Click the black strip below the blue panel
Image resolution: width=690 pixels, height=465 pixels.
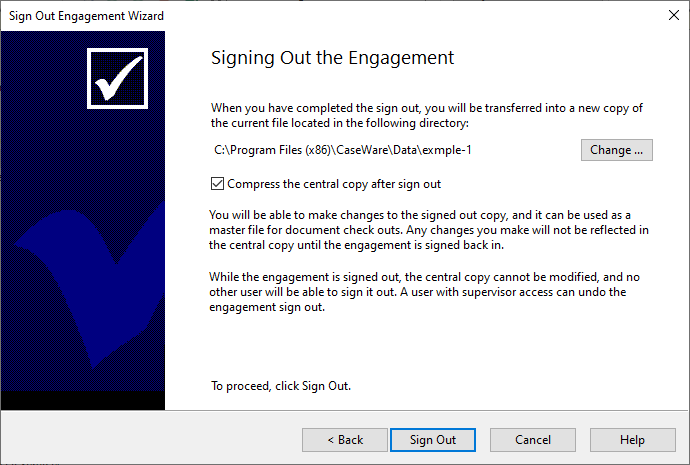[x=83, y=400]
